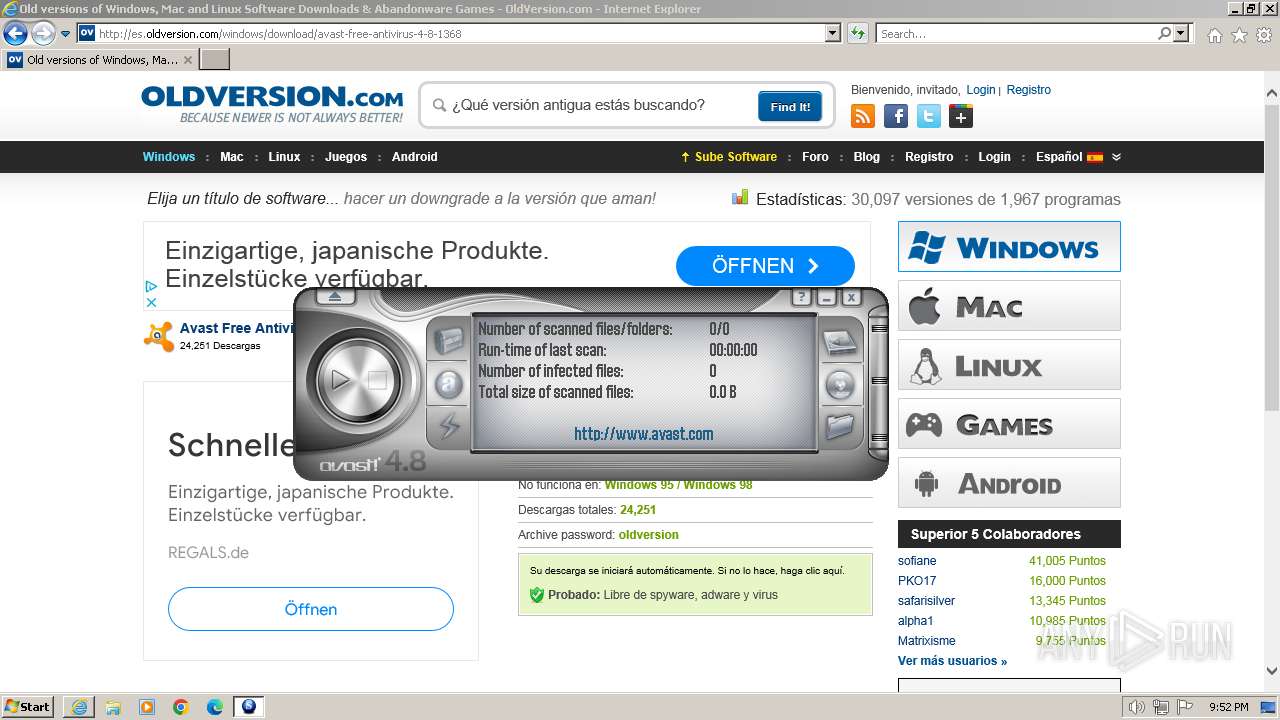Image resolution: width=1280 pixels, height=720 pixels.
Task: Open contributor PKO17 profile
Action: click(917, 581)
